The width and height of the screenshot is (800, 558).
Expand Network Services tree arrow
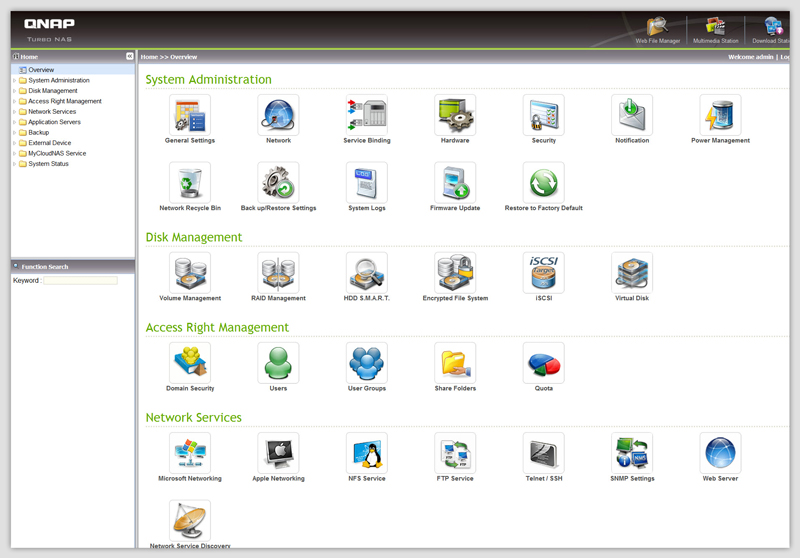click(x=14, y=112)
